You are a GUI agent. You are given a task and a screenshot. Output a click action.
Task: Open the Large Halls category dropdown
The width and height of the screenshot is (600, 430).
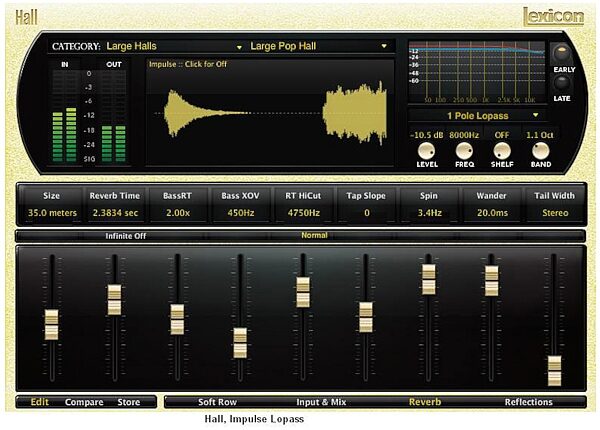(174, 46)
